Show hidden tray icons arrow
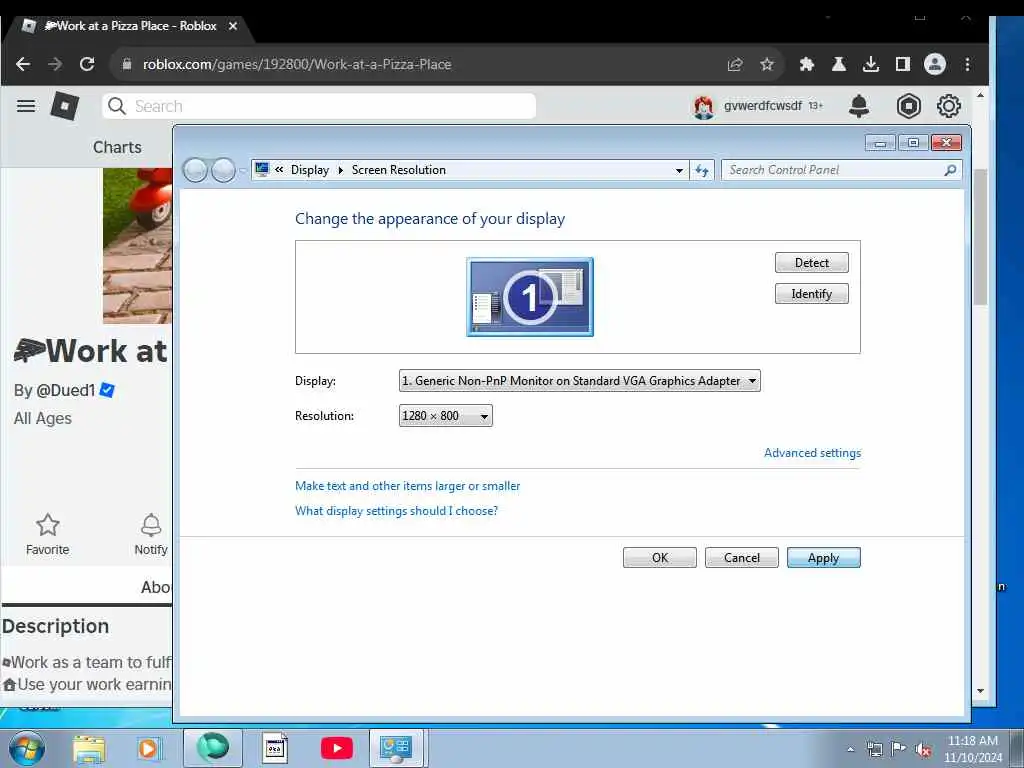This screenshot has width=1024, height=768. coord(850,750)
